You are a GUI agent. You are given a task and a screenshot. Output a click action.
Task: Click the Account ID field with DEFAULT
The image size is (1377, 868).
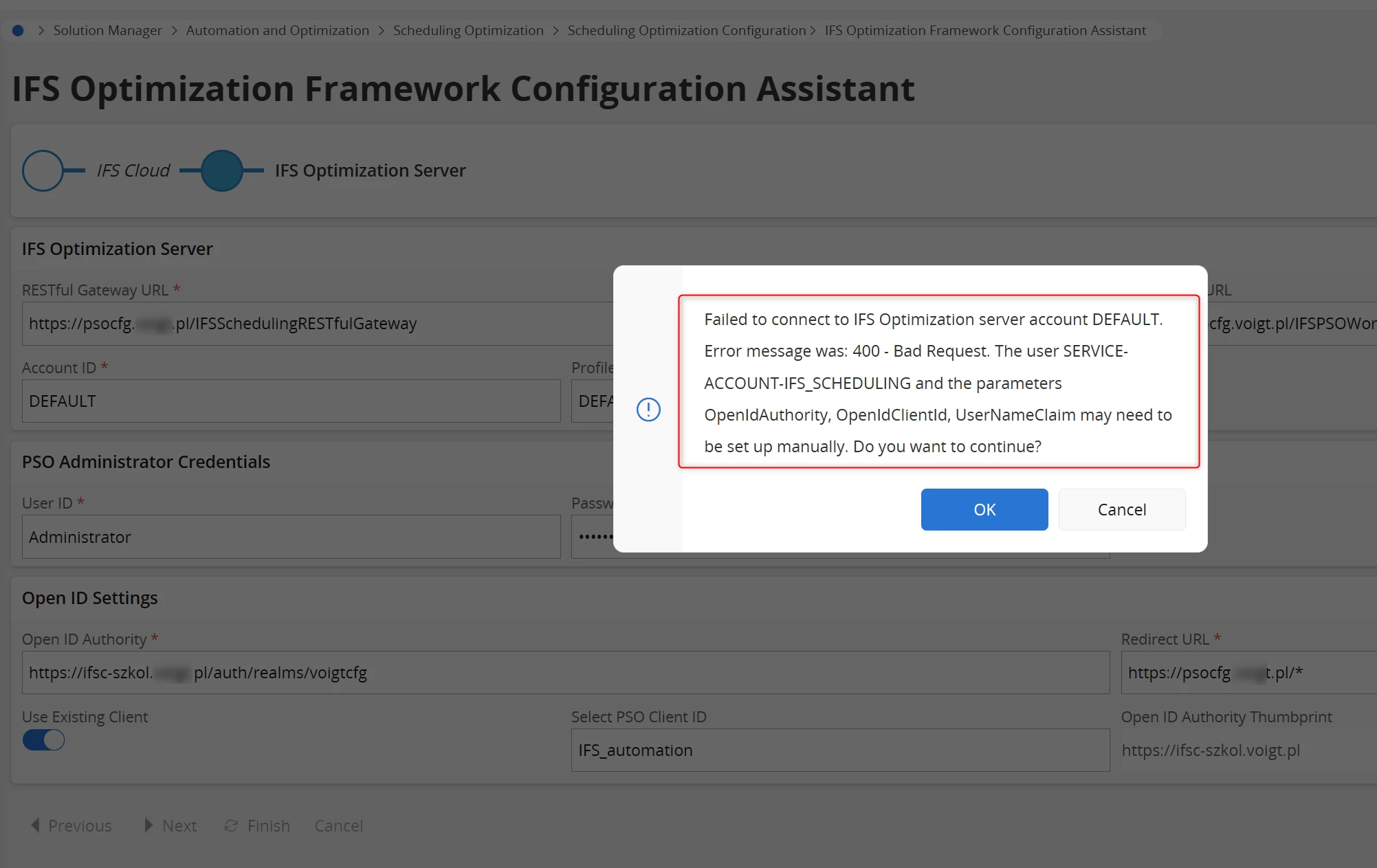(x=291, y=401)
